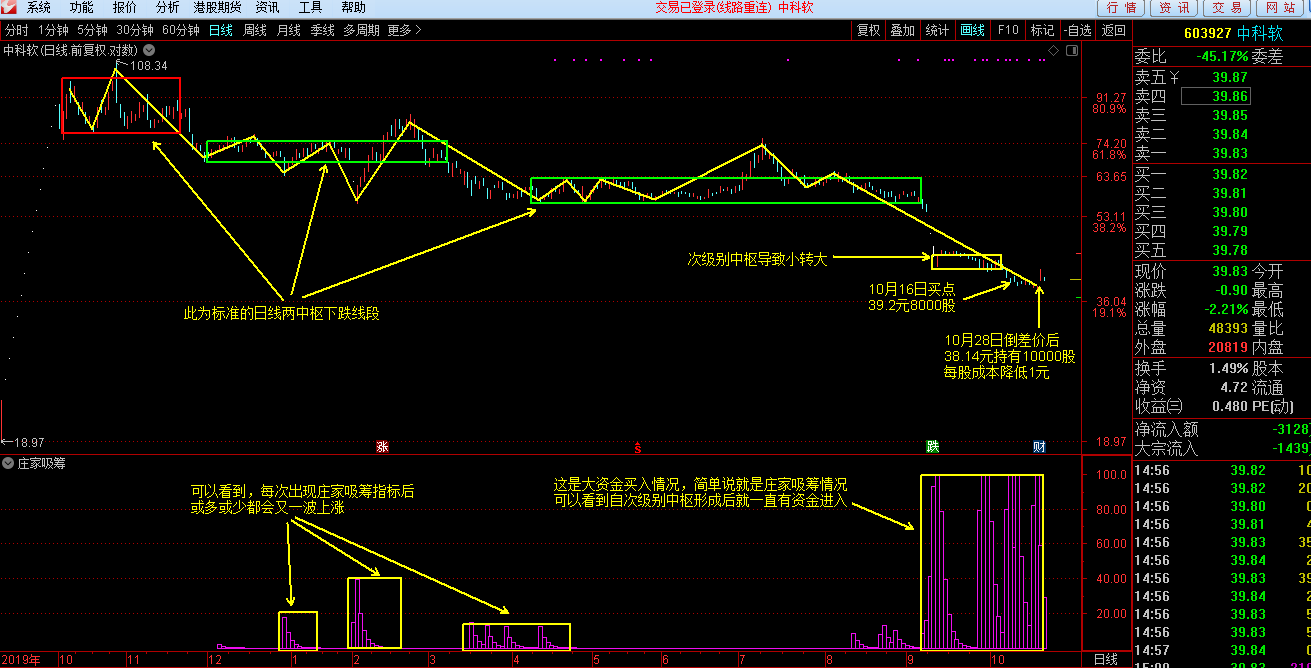Click the green 跌 event marker
The width and height of the screenshot is (1311, 668).
[x=932, y=447]
